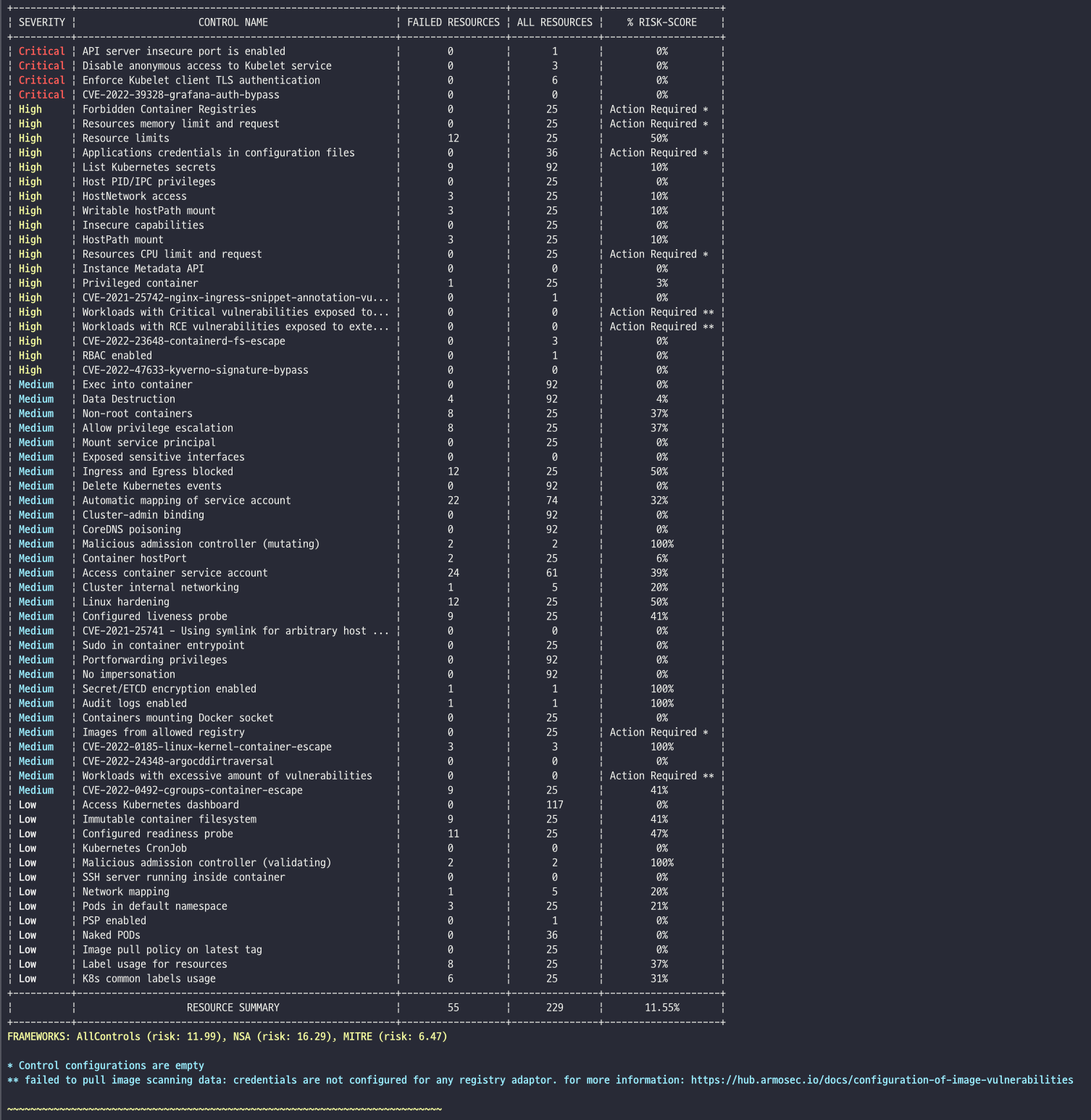Select 'Container hostPort' control name

point(135,559)
